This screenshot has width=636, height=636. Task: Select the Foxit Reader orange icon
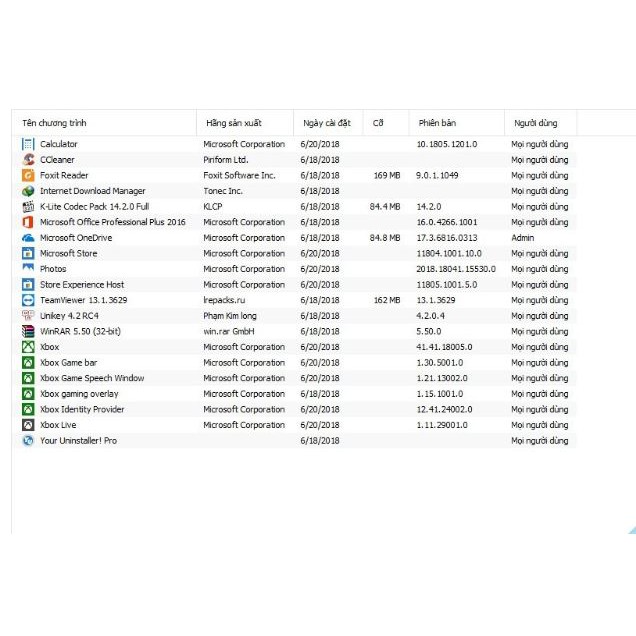[x=28, y=175]
